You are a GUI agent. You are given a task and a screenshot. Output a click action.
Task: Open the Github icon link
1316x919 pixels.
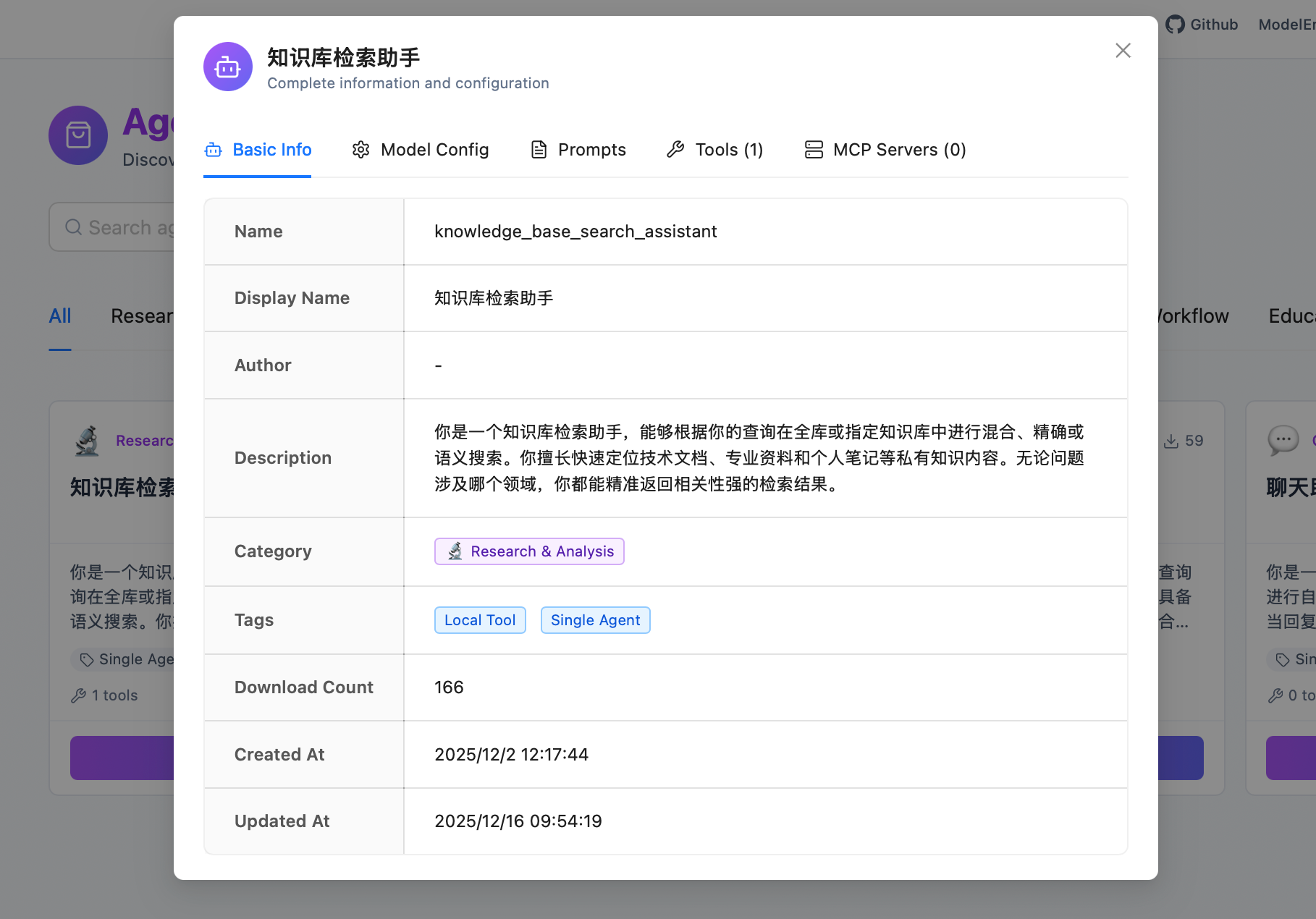(1176, 25)
